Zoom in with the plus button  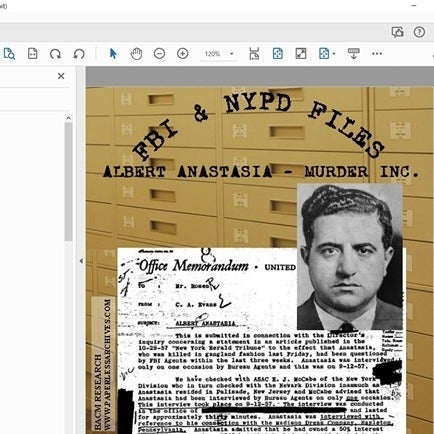[182, 54]
